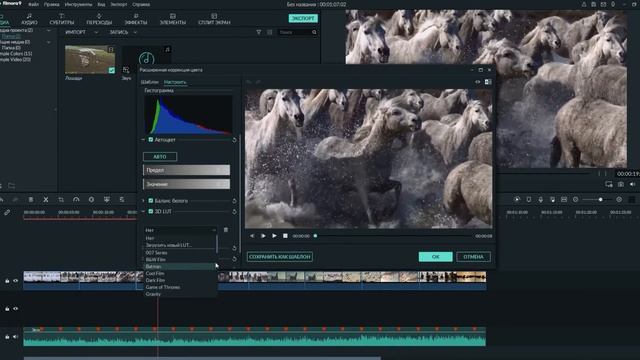Click the record voiceover microphone icon above timeline
The width and height of the screenshot is (640, 360).
click(x=540, y=200)
